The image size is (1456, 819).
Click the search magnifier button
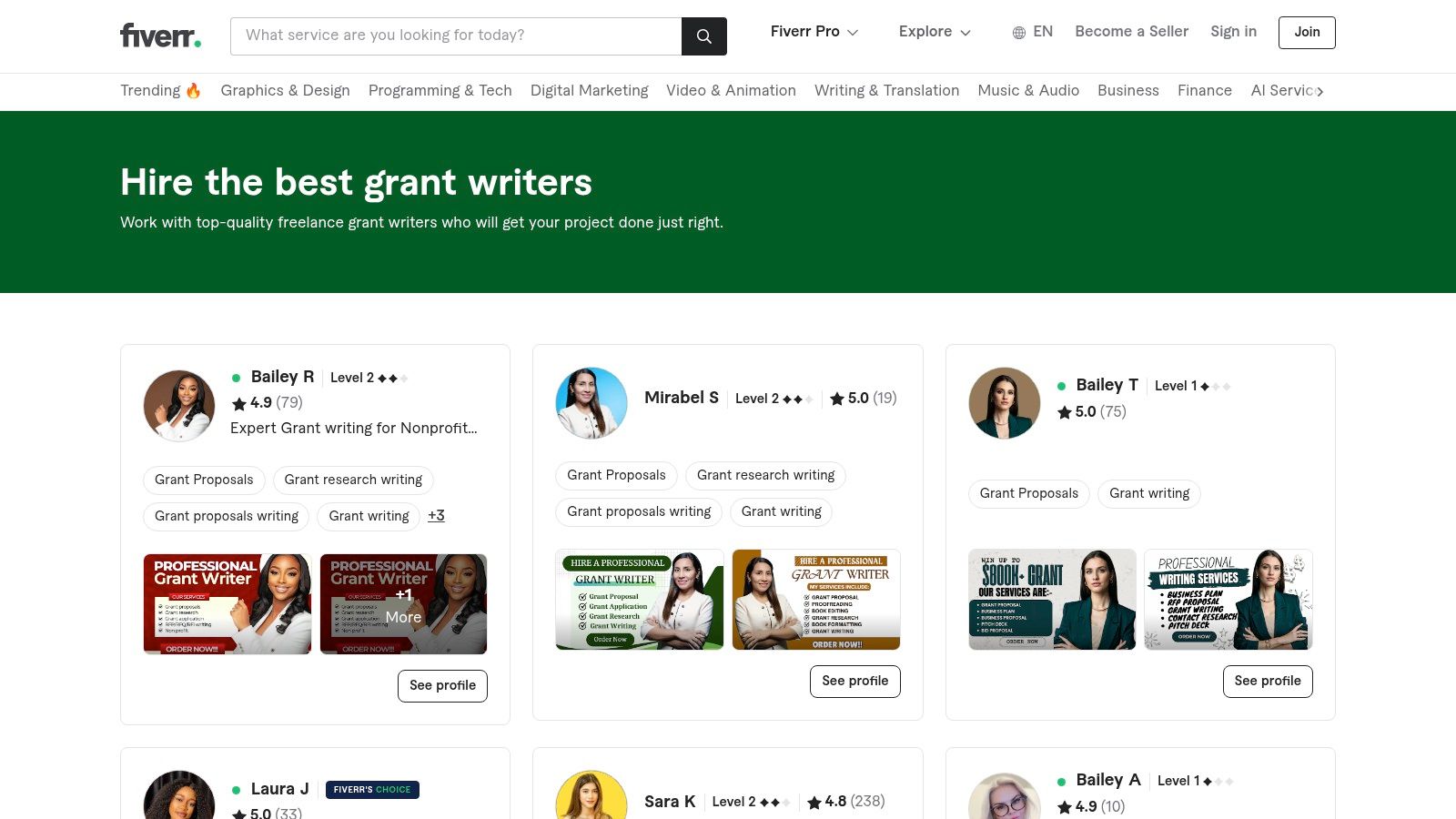[703, 35]
